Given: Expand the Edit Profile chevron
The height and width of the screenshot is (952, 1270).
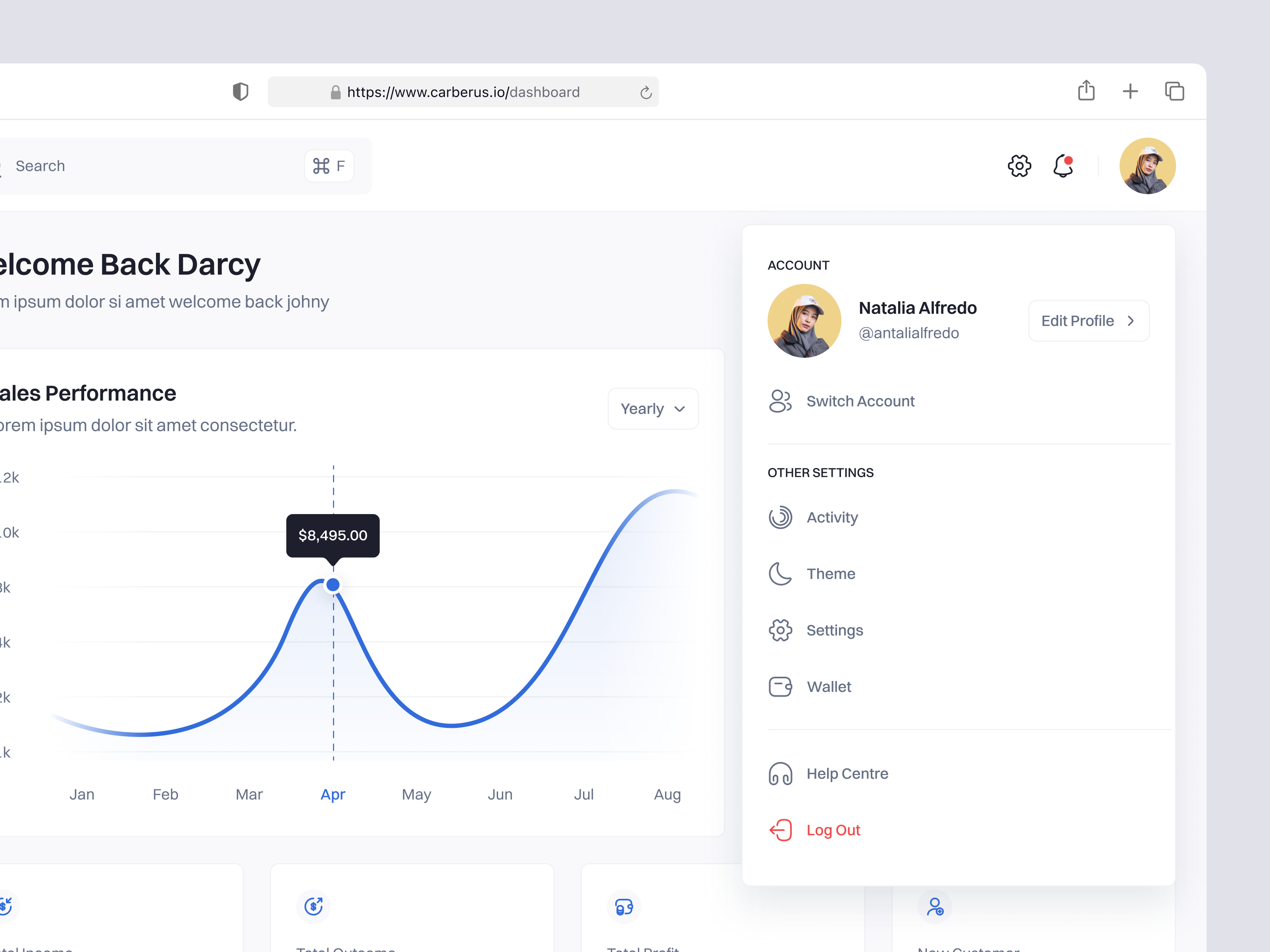Looking at the screenshot, I should click(1131, 321).
